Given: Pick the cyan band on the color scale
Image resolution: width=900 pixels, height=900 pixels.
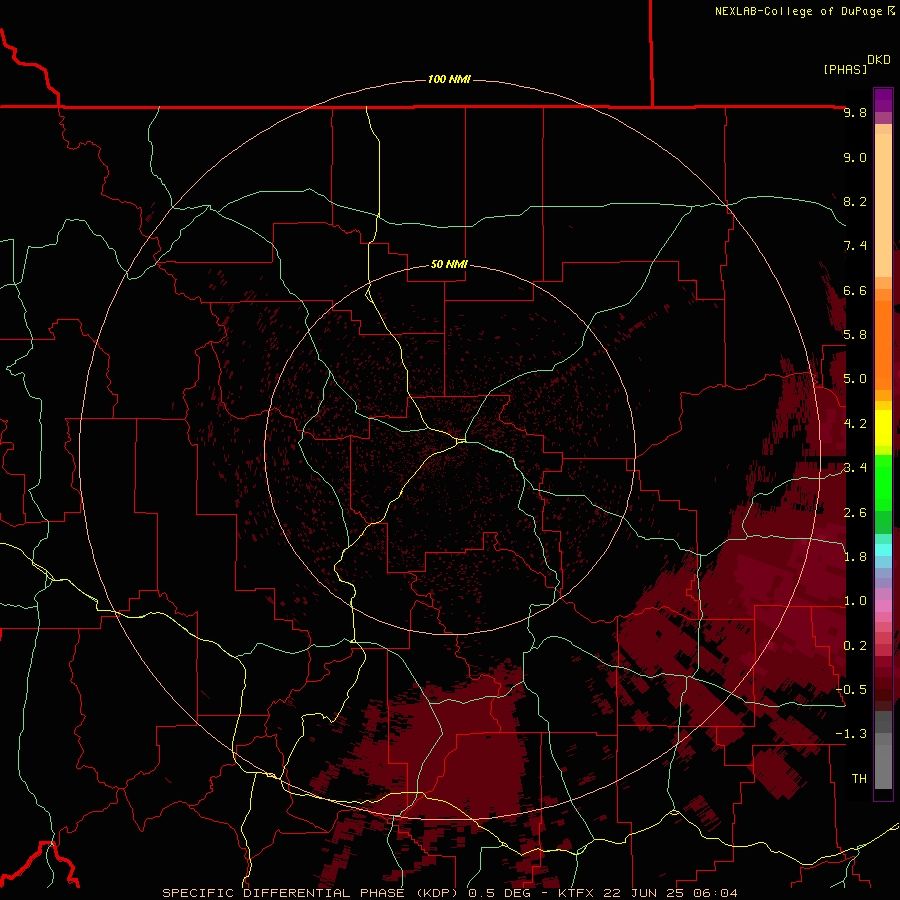Looking at the screenshot, I should tap(883, 550).
